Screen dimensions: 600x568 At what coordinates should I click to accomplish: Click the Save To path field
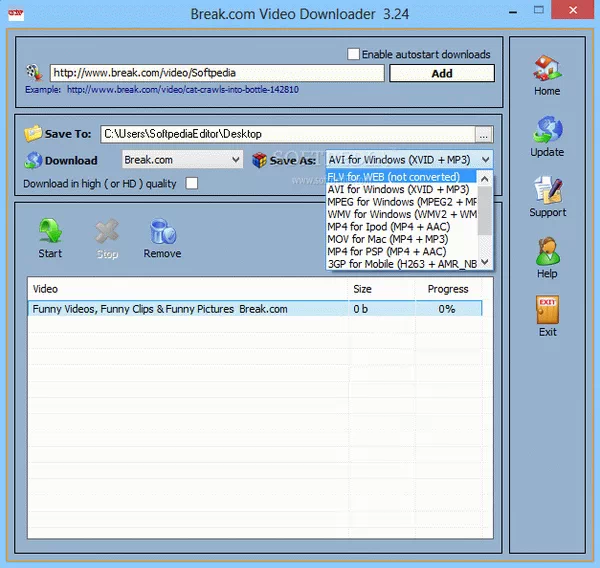click(x=288, y=134)
